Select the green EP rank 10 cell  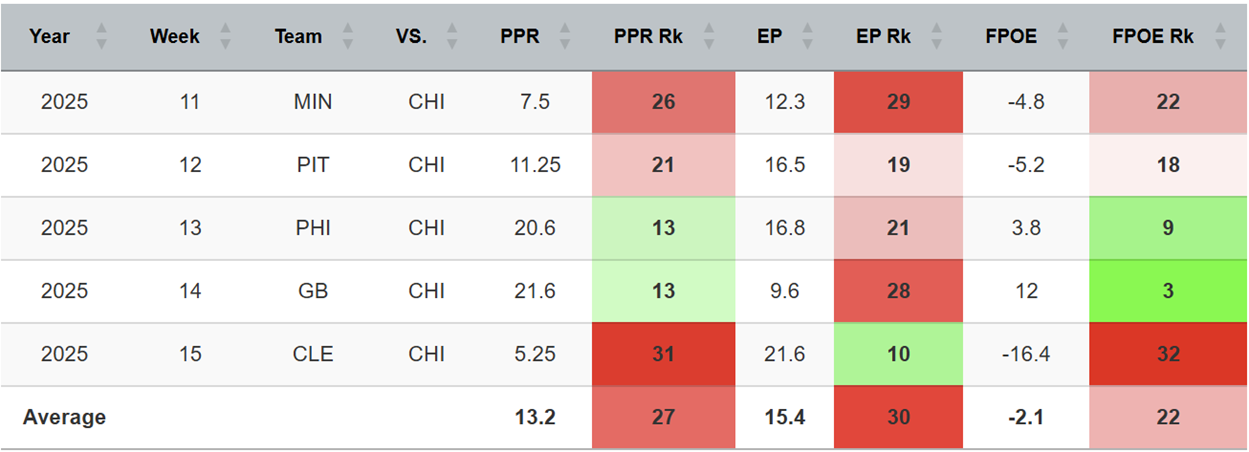pyautogui.click(x=898, y=354)
